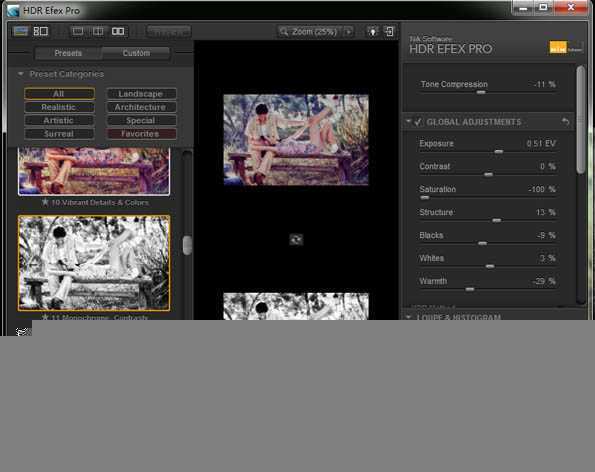595x472 pixels.
Task: Select the Favorites preset category
Action: click(141, 134)
